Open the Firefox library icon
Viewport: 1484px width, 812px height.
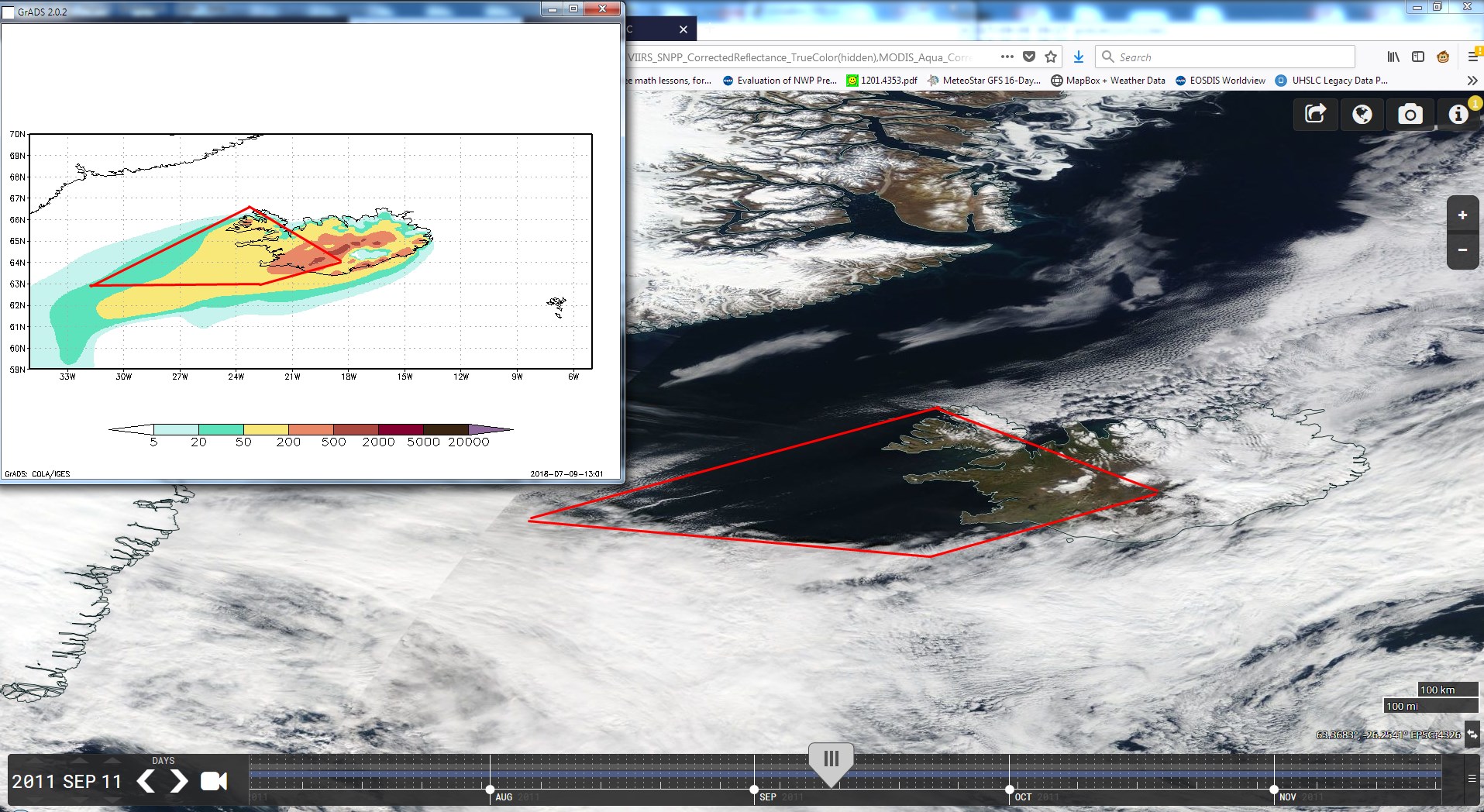[x=1393, y=57]
